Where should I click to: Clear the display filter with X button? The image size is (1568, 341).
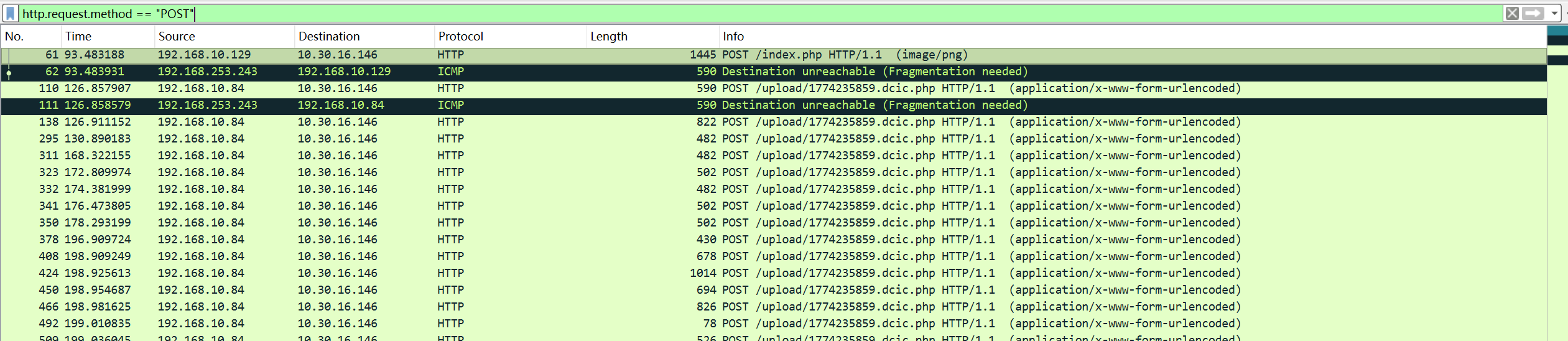click(1512, 13)
